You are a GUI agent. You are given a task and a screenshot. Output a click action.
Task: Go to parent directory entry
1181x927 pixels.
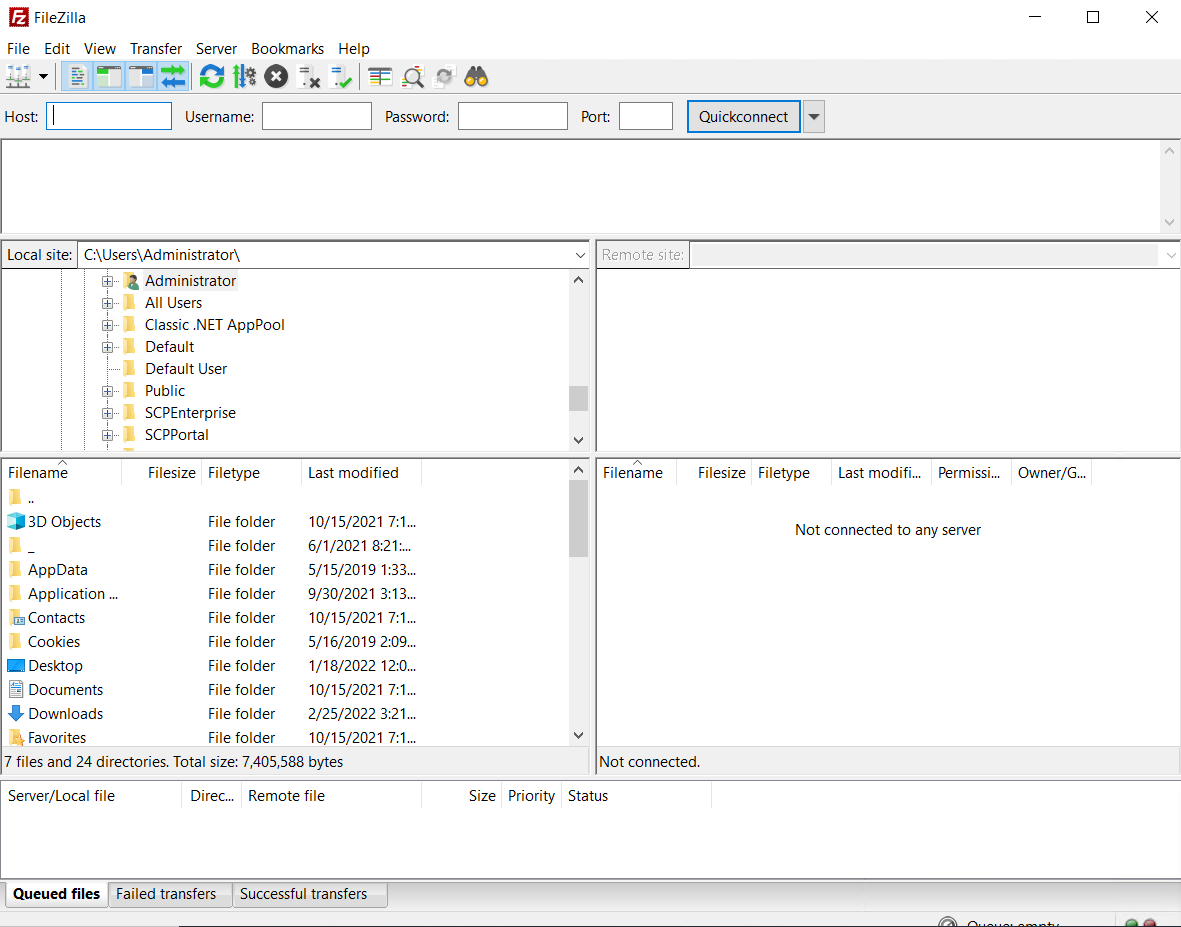(x=30, y=499)
